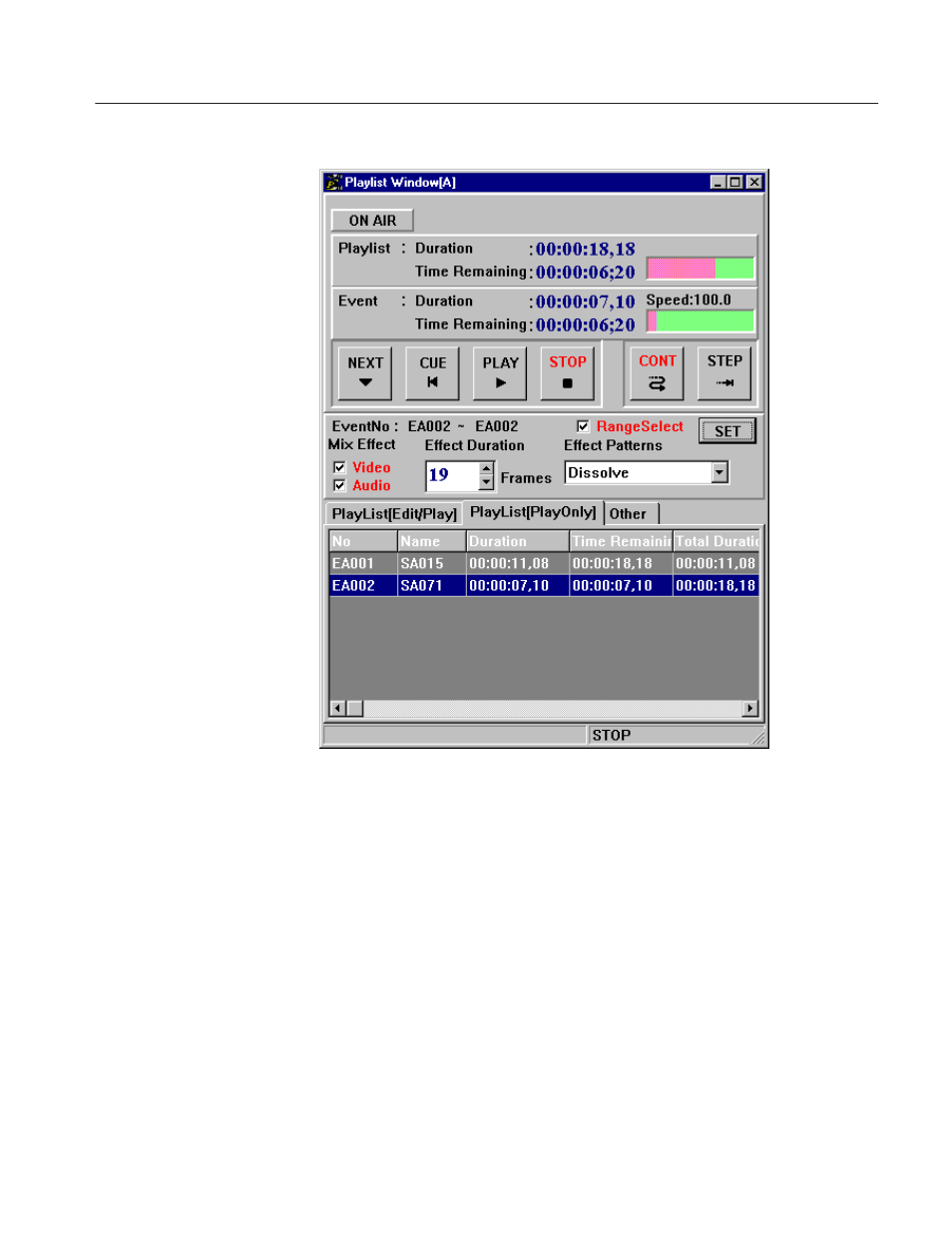Viewport: 952px width, 1233px height.
Task: Toggle the CONT continuous play button
Action: click(657, 372)
